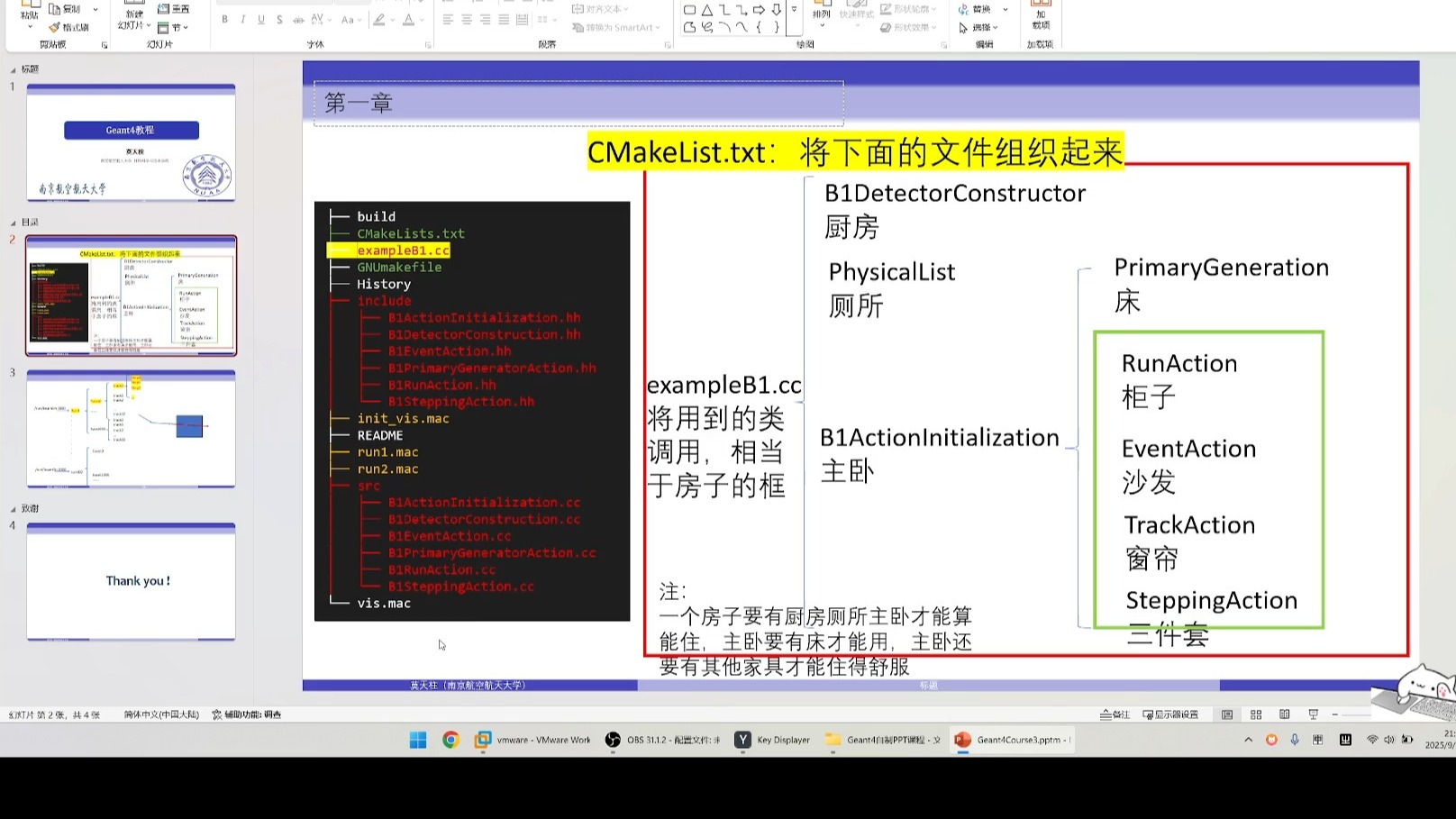Viewport: 1456px width, 819px height.
Task: Open the Replace (替换) button
Action: [982, 9]
